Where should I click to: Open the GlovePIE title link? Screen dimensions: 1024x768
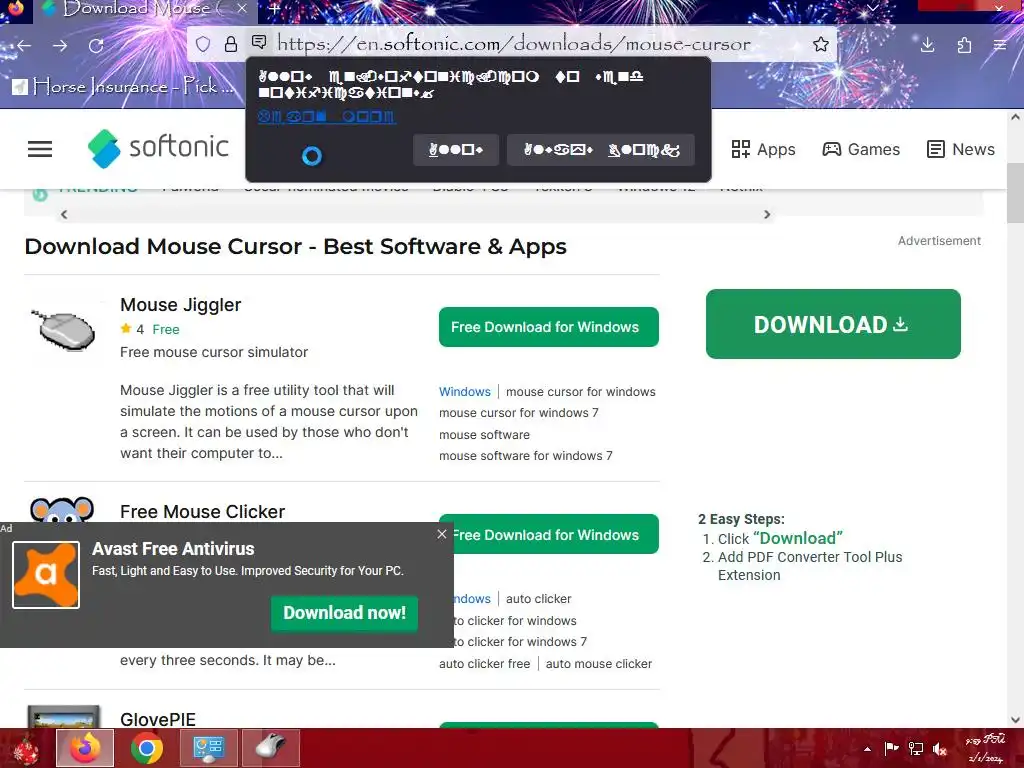pyautogui.click(x=158, y=719)
